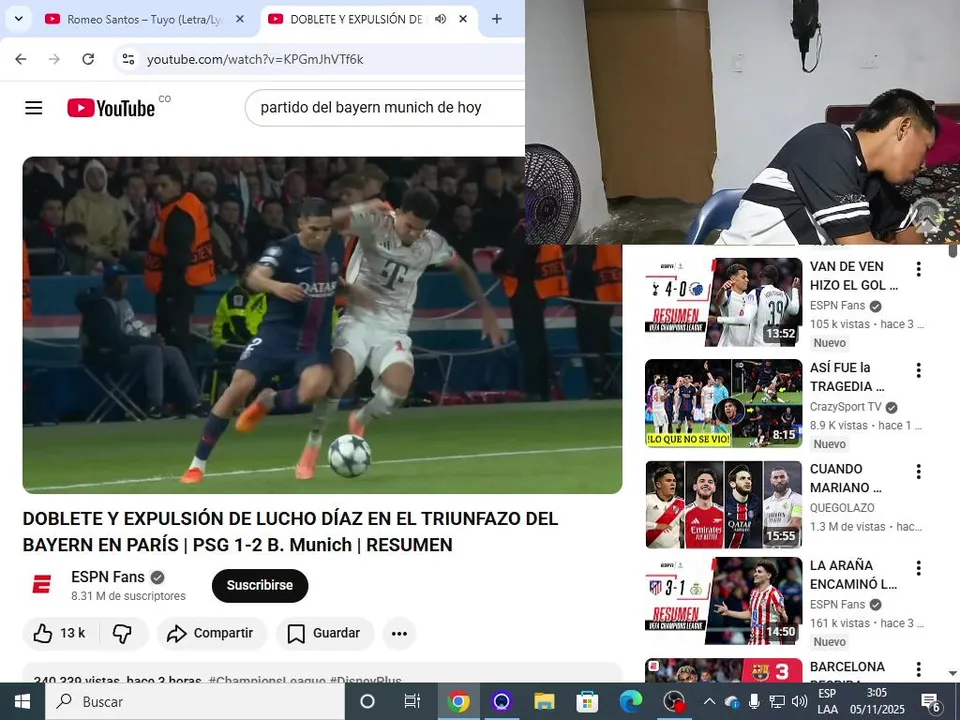Open Cortana circle icon on the taskbar
Screen dimensions: 960x720
pos(367,702)
